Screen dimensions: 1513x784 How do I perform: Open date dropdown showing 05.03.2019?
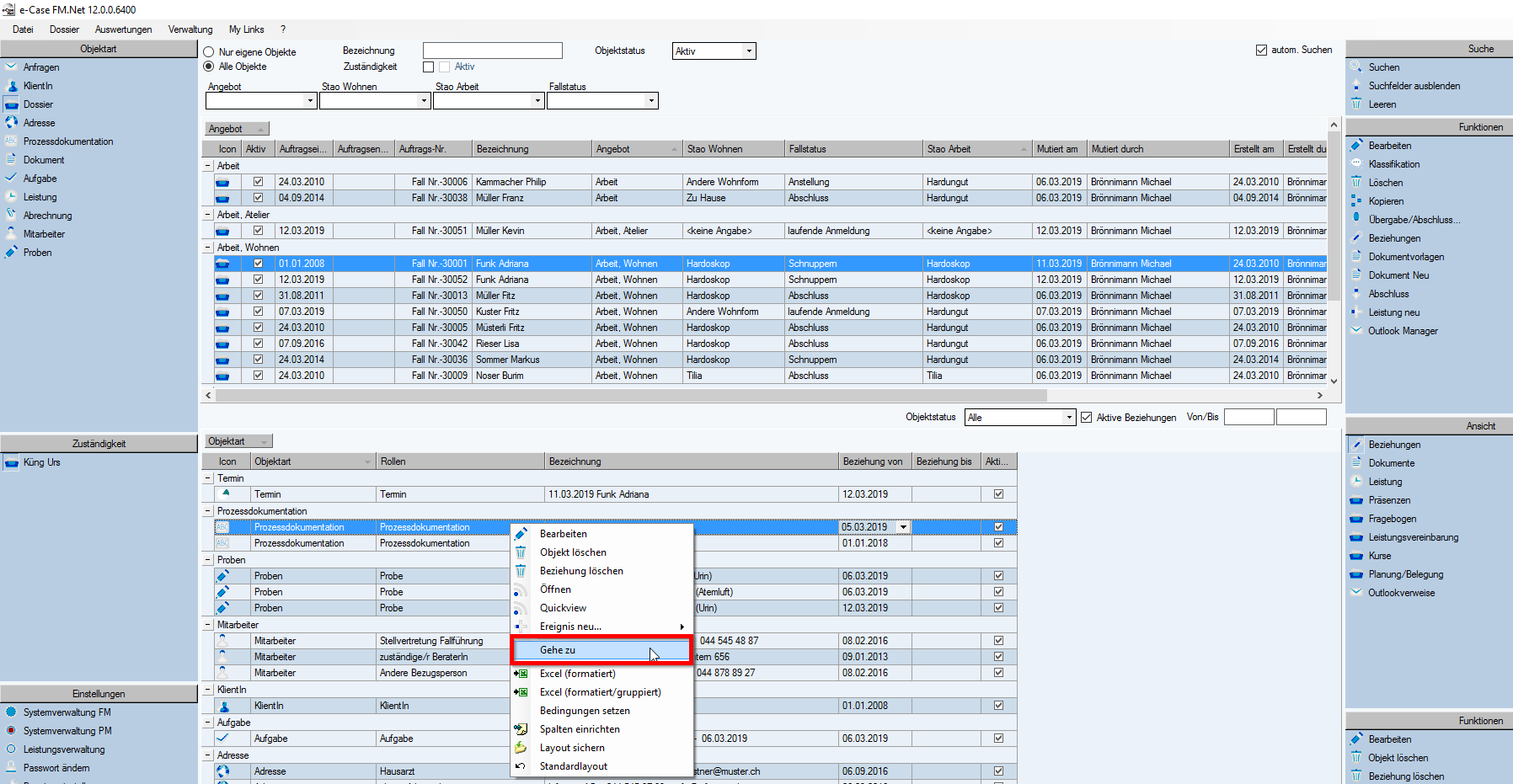click(x=904, y=527)
